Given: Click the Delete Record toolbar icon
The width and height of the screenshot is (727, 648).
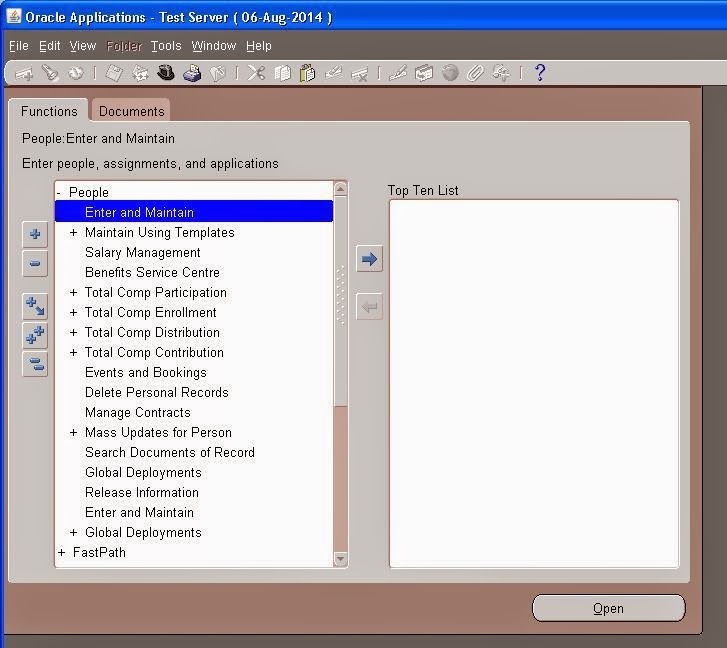Looking at the screenshot, I should pos(359,73).
